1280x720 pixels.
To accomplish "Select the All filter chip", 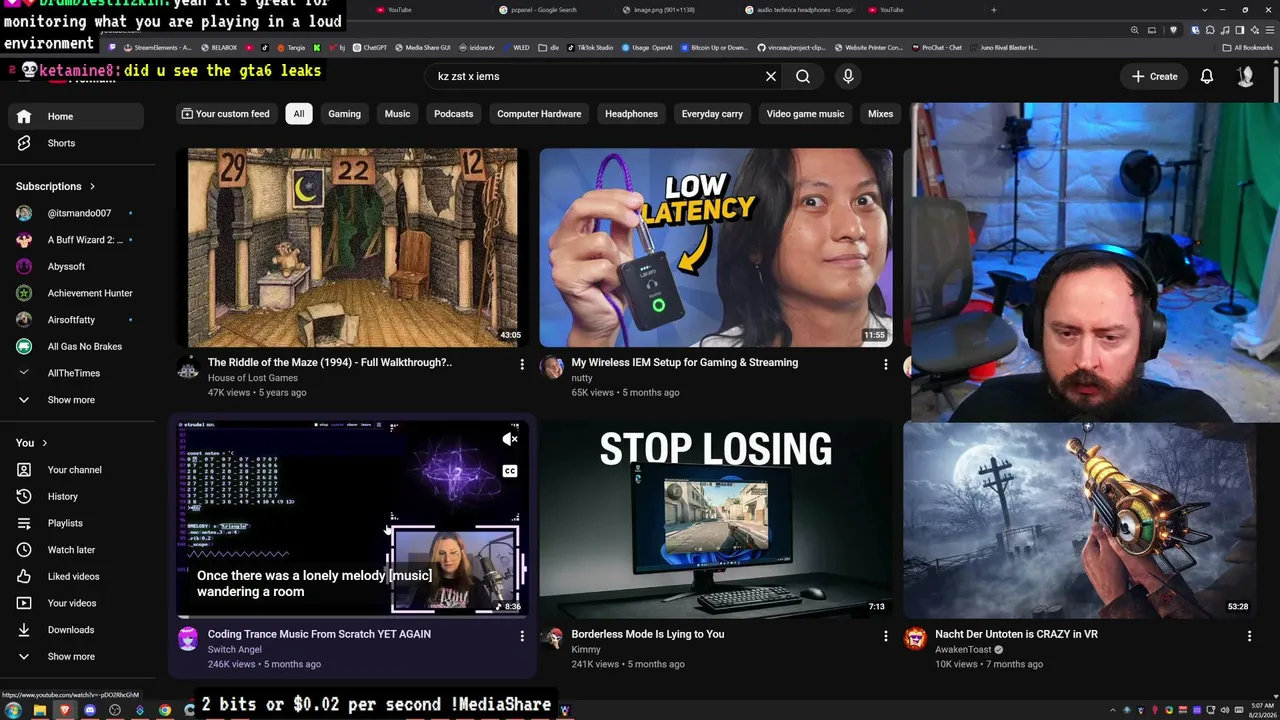I will [x=298, y=114].
